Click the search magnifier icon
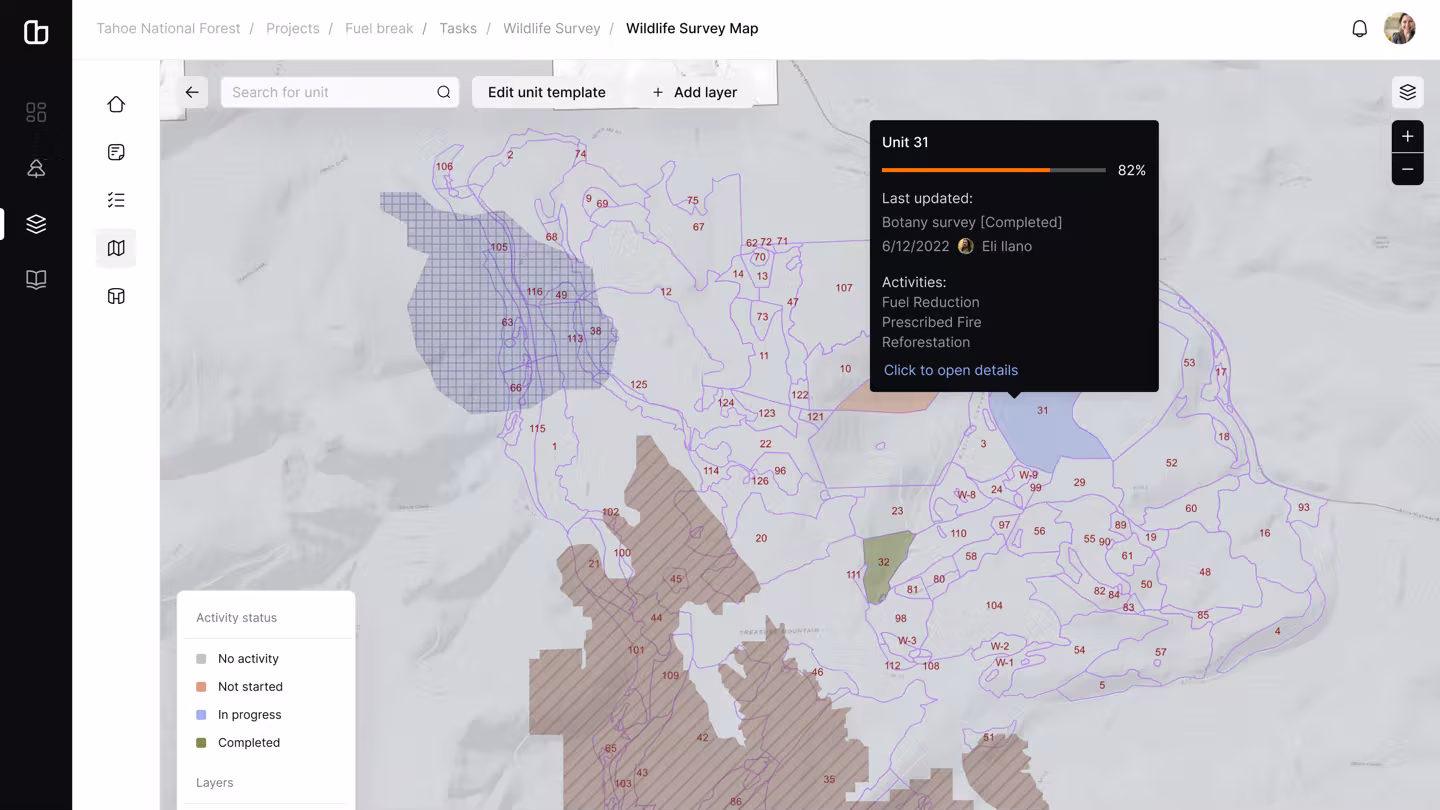Screen dimensions: 1440x810 (x=444, y=92)
